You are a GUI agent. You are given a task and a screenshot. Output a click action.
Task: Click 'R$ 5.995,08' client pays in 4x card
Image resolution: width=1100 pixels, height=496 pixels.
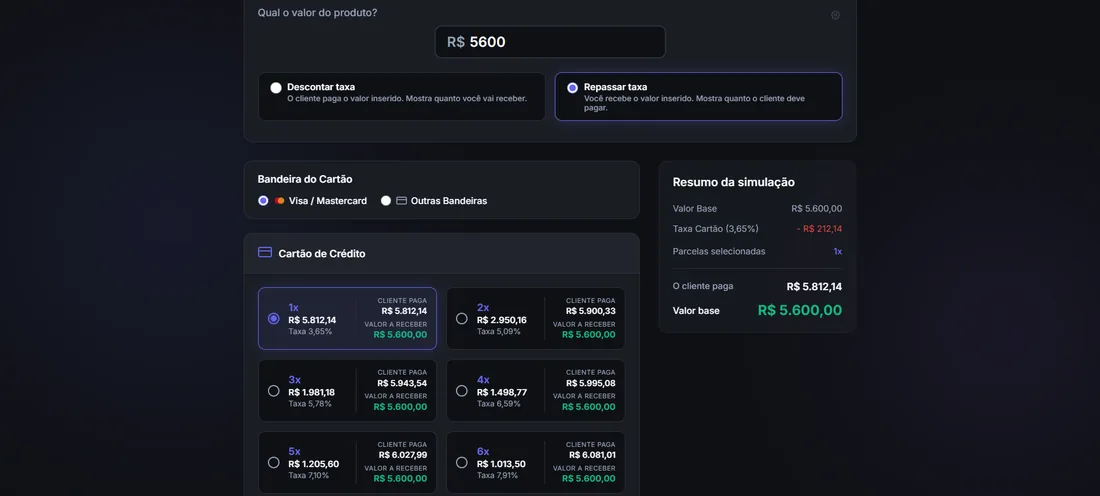pyautogui.click(x=591, y=383)
